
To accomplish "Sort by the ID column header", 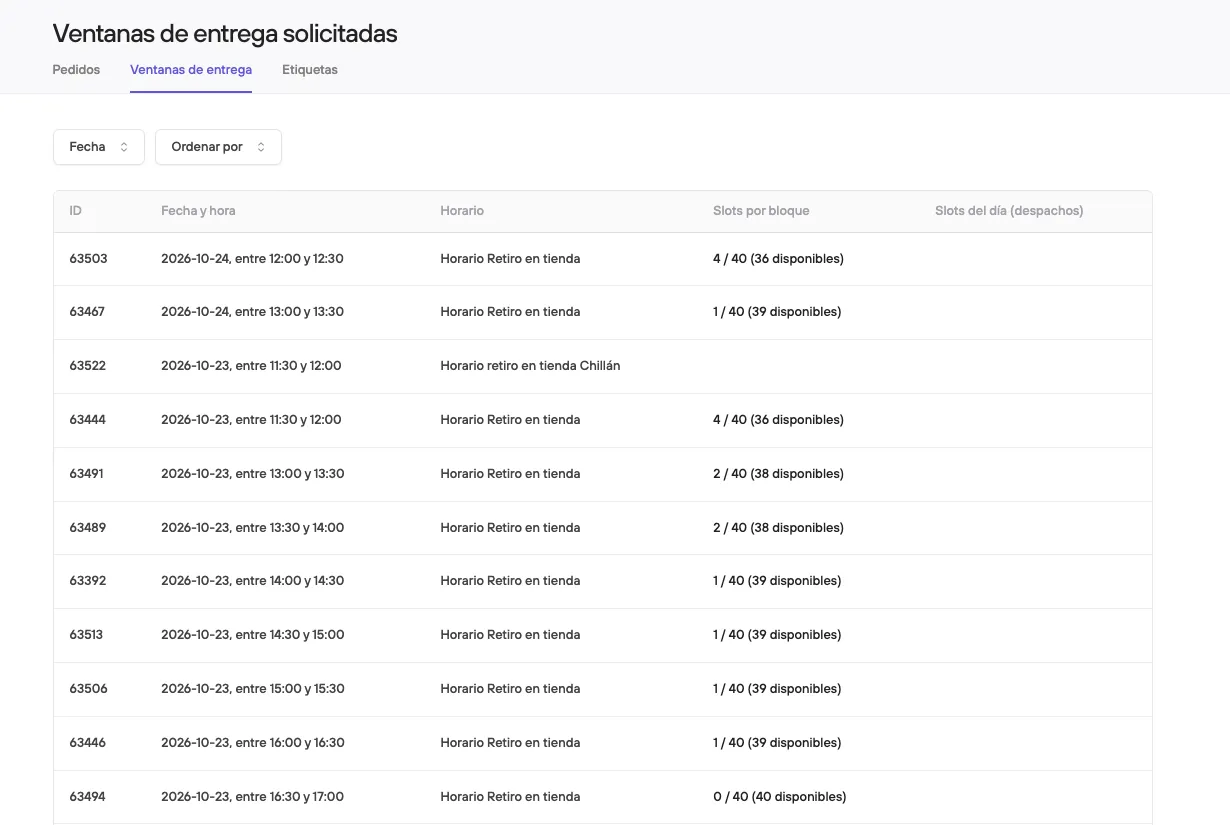I will pos(76,211).
